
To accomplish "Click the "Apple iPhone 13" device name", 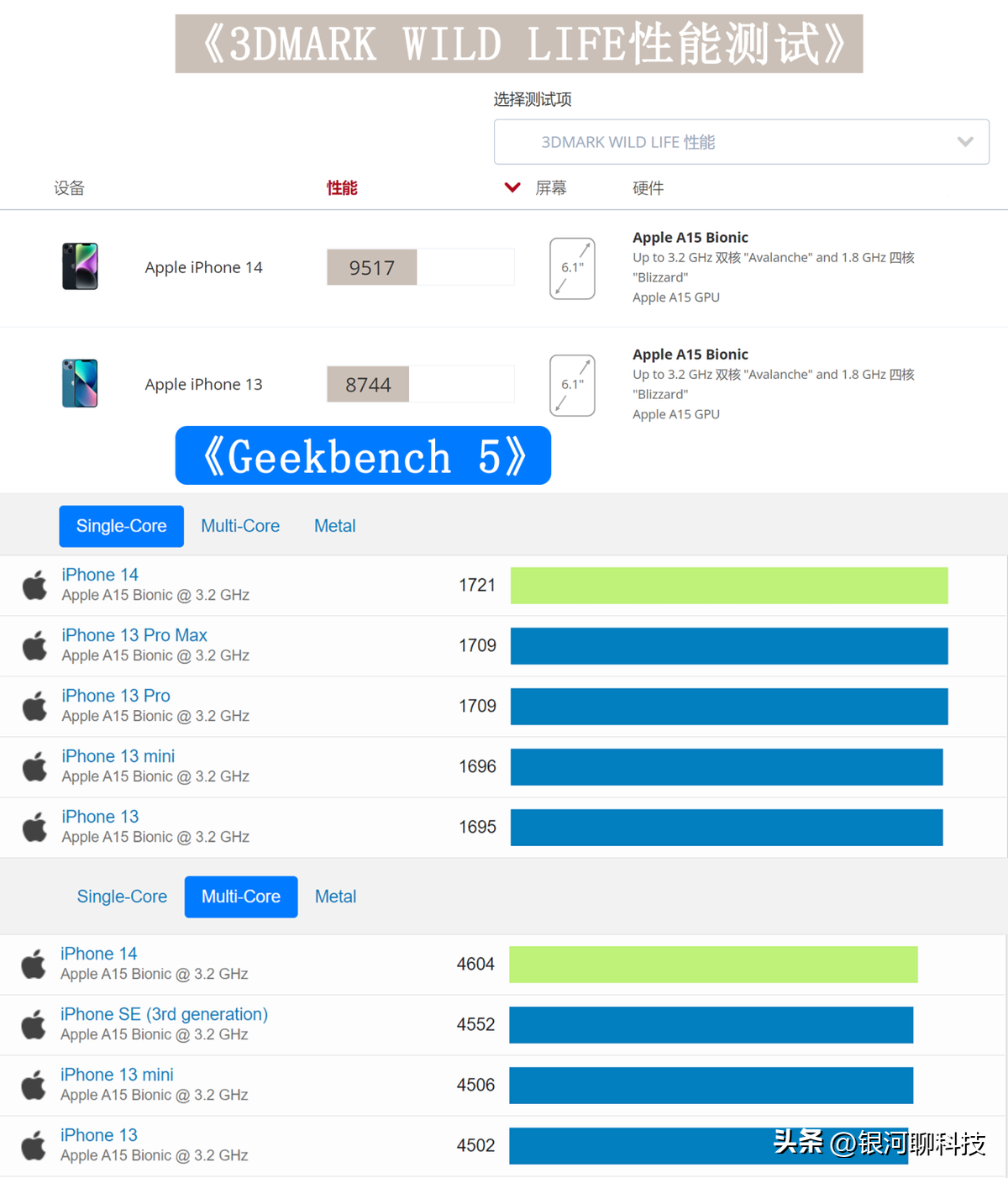I will click(203, 384).
